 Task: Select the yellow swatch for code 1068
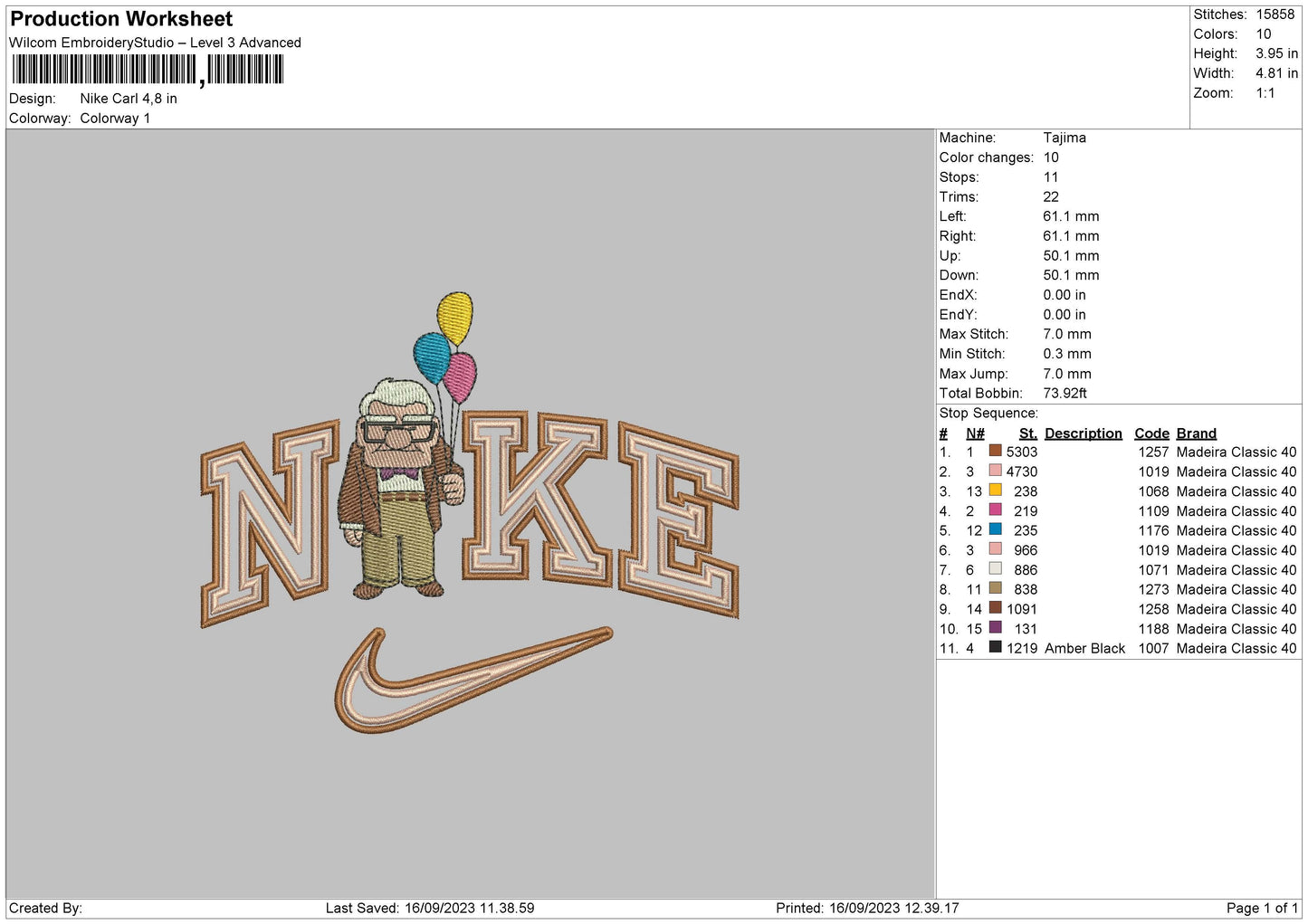pyautogui.click(x=995, y=491)
